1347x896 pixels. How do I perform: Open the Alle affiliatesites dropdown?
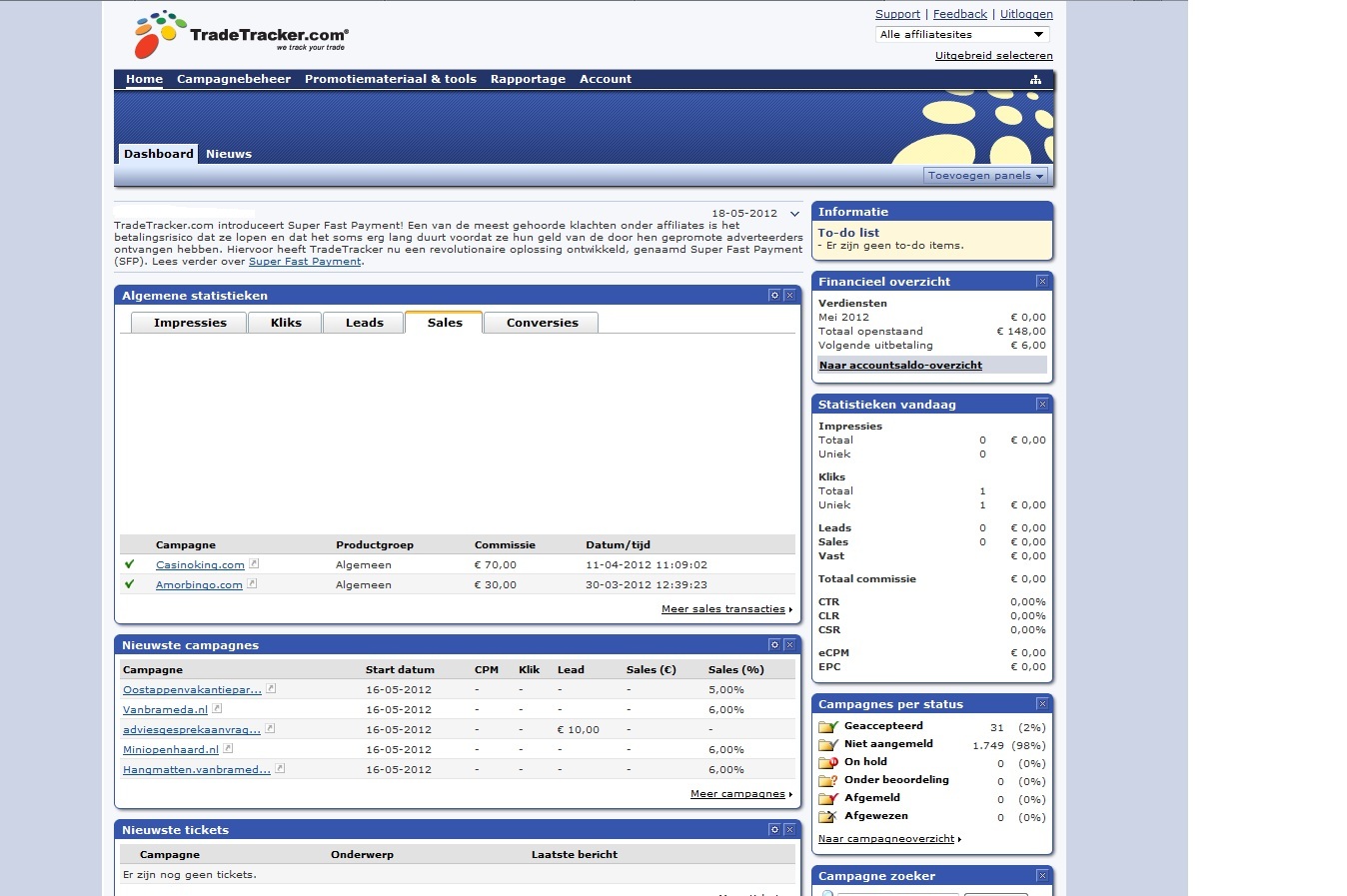tap(962, 35)
